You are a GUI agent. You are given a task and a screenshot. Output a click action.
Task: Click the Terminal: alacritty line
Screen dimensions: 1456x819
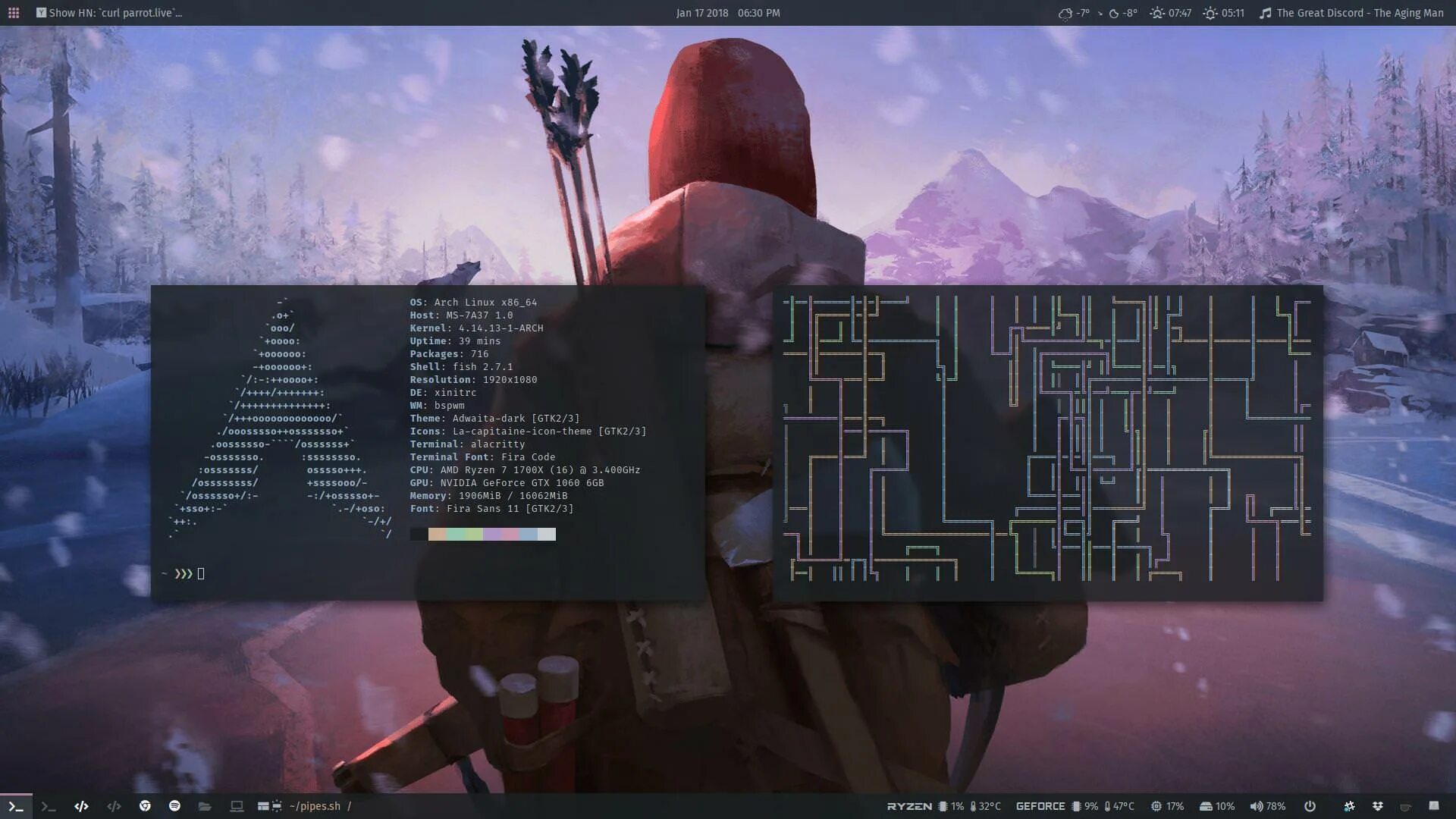tap(467, 444)
